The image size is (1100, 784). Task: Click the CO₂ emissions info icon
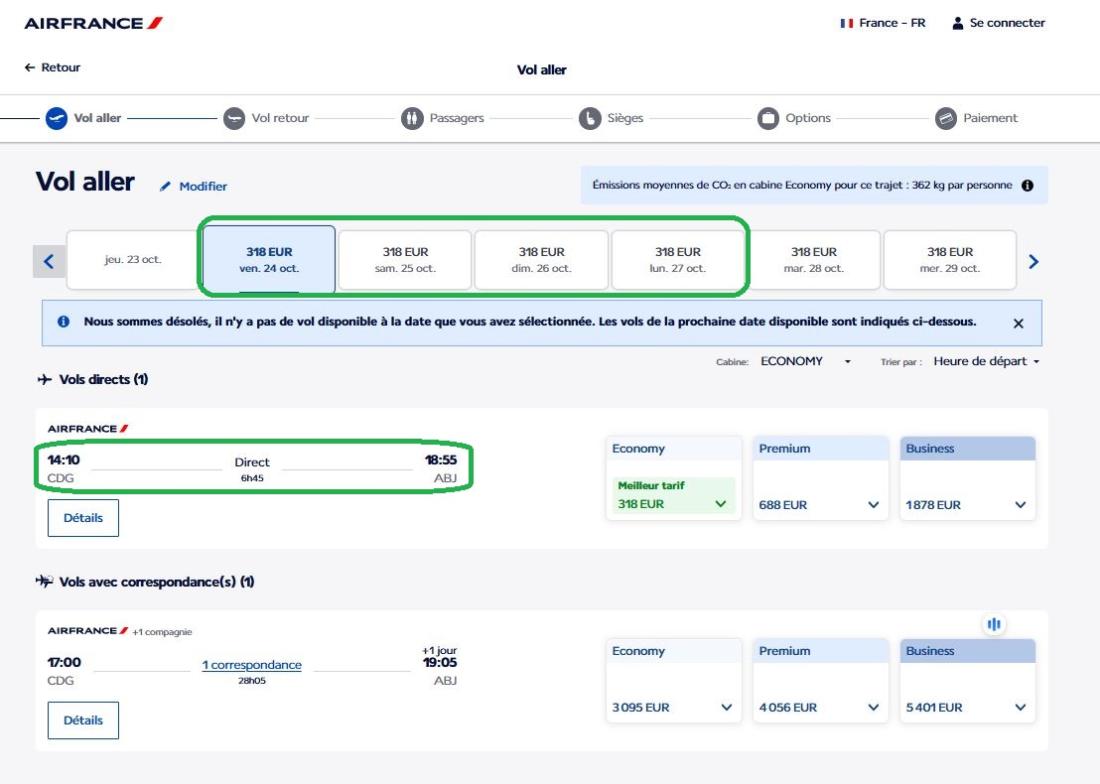(x=1026, y=186)
